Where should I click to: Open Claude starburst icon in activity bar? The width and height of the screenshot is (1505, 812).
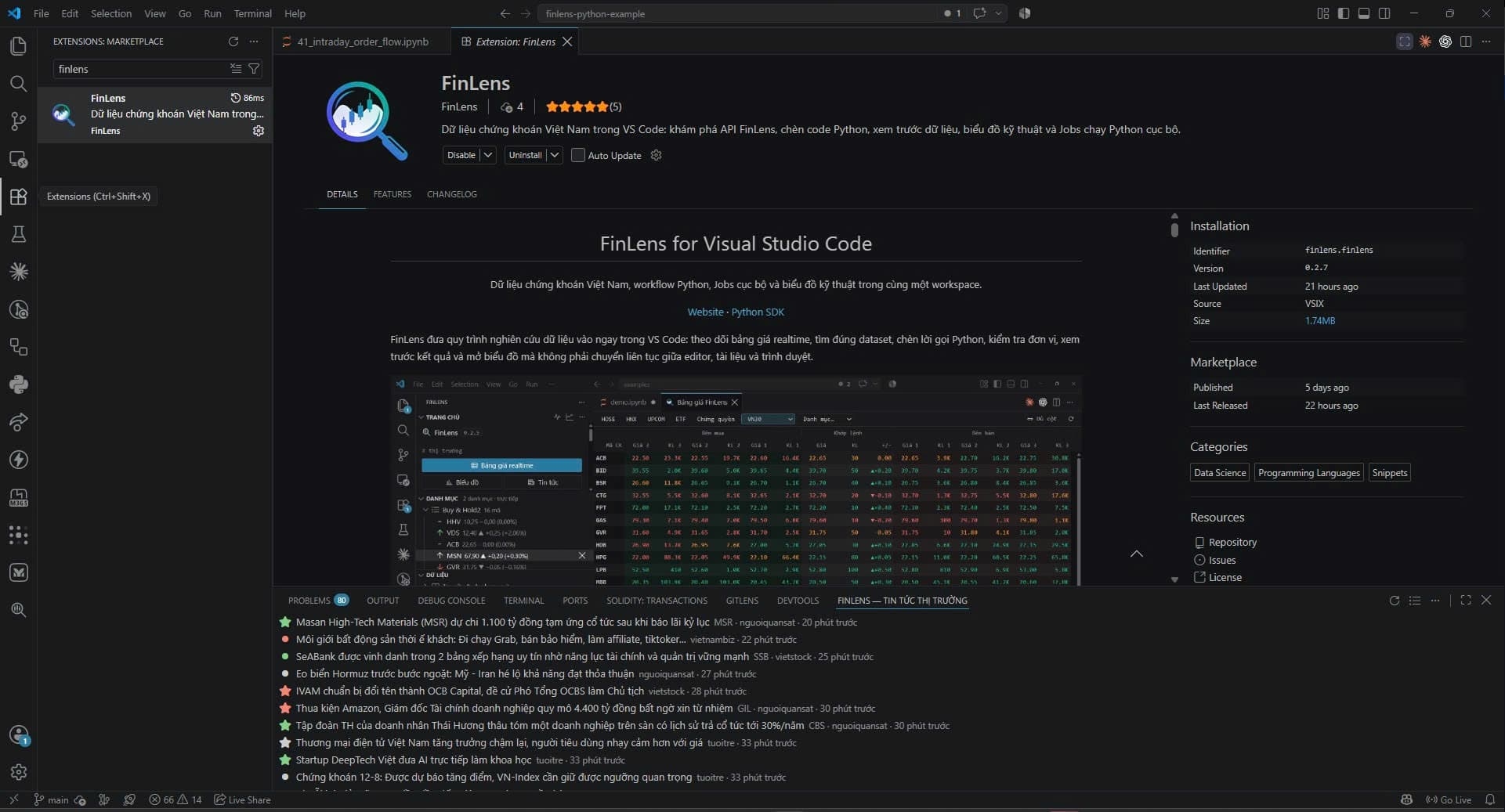point(18,272)
